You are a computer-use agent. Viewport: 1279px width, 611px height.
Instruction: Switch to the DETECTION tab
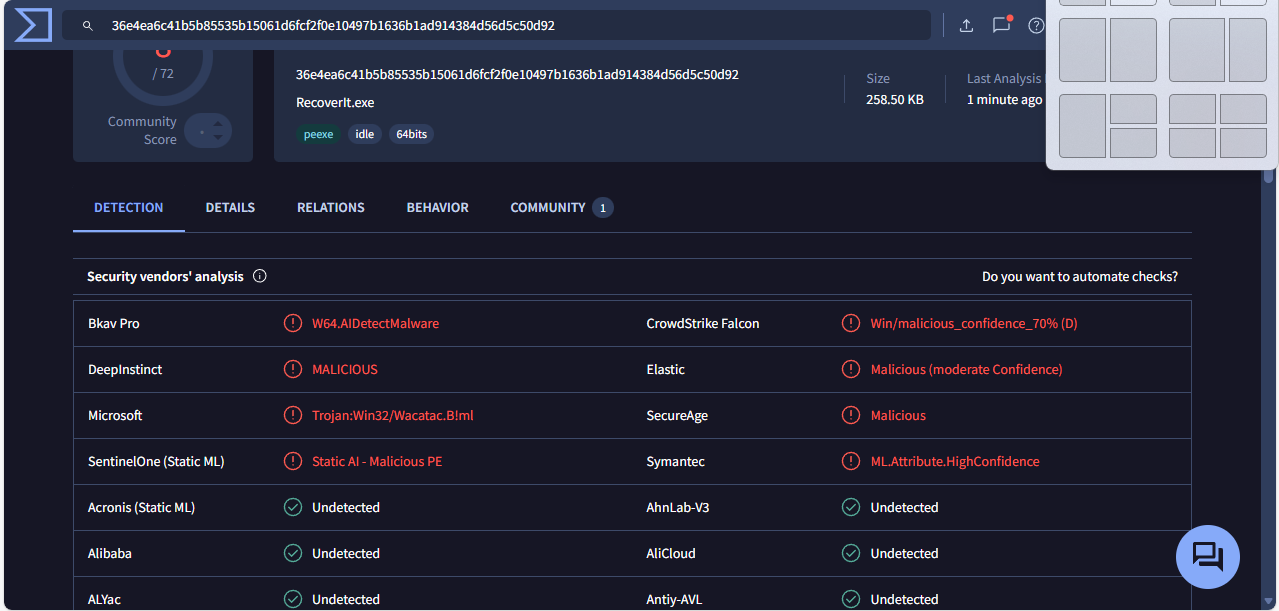click(129, 208)
